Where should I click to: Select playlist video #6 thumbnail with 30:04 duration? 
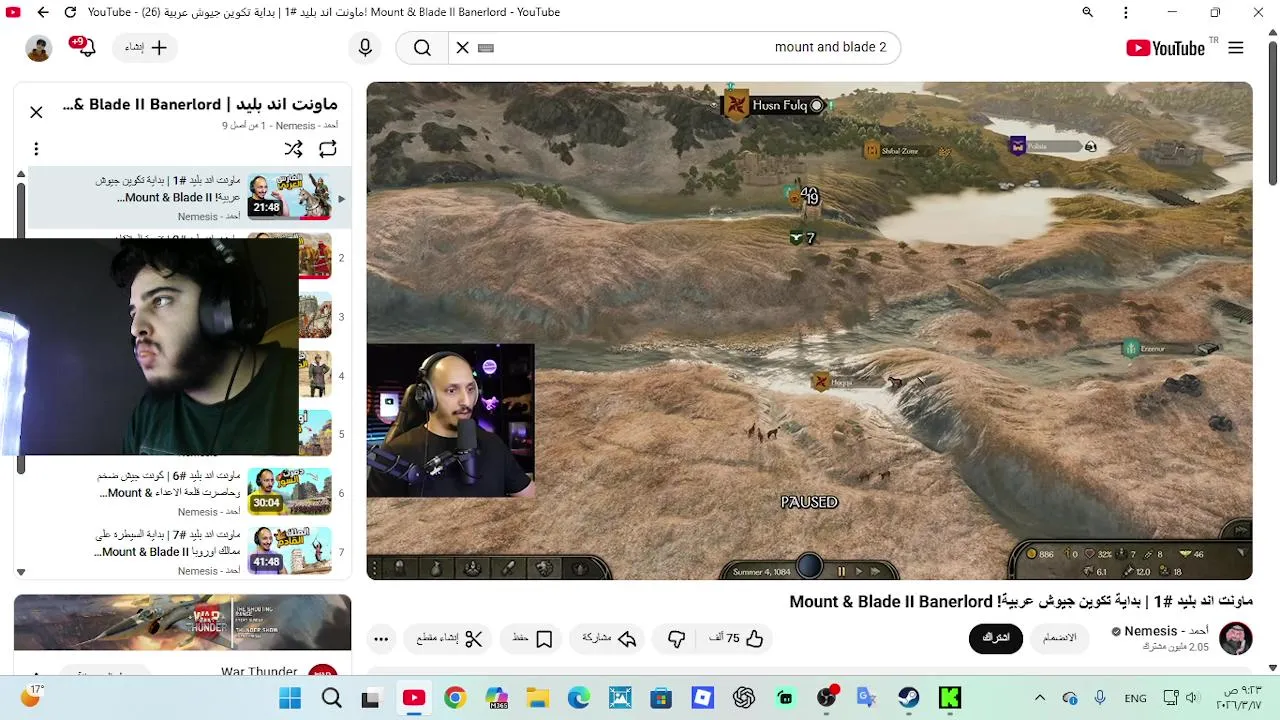[x=289, y=491]
